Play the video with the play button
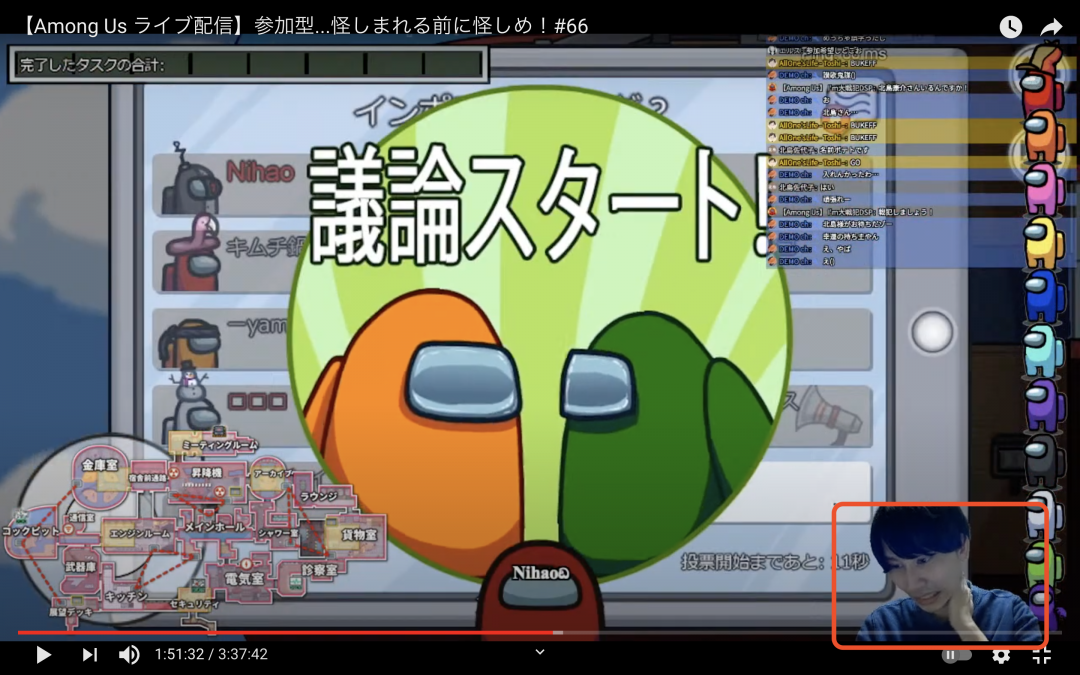Viewport: 1080px width, 675px height. [43, 654]
